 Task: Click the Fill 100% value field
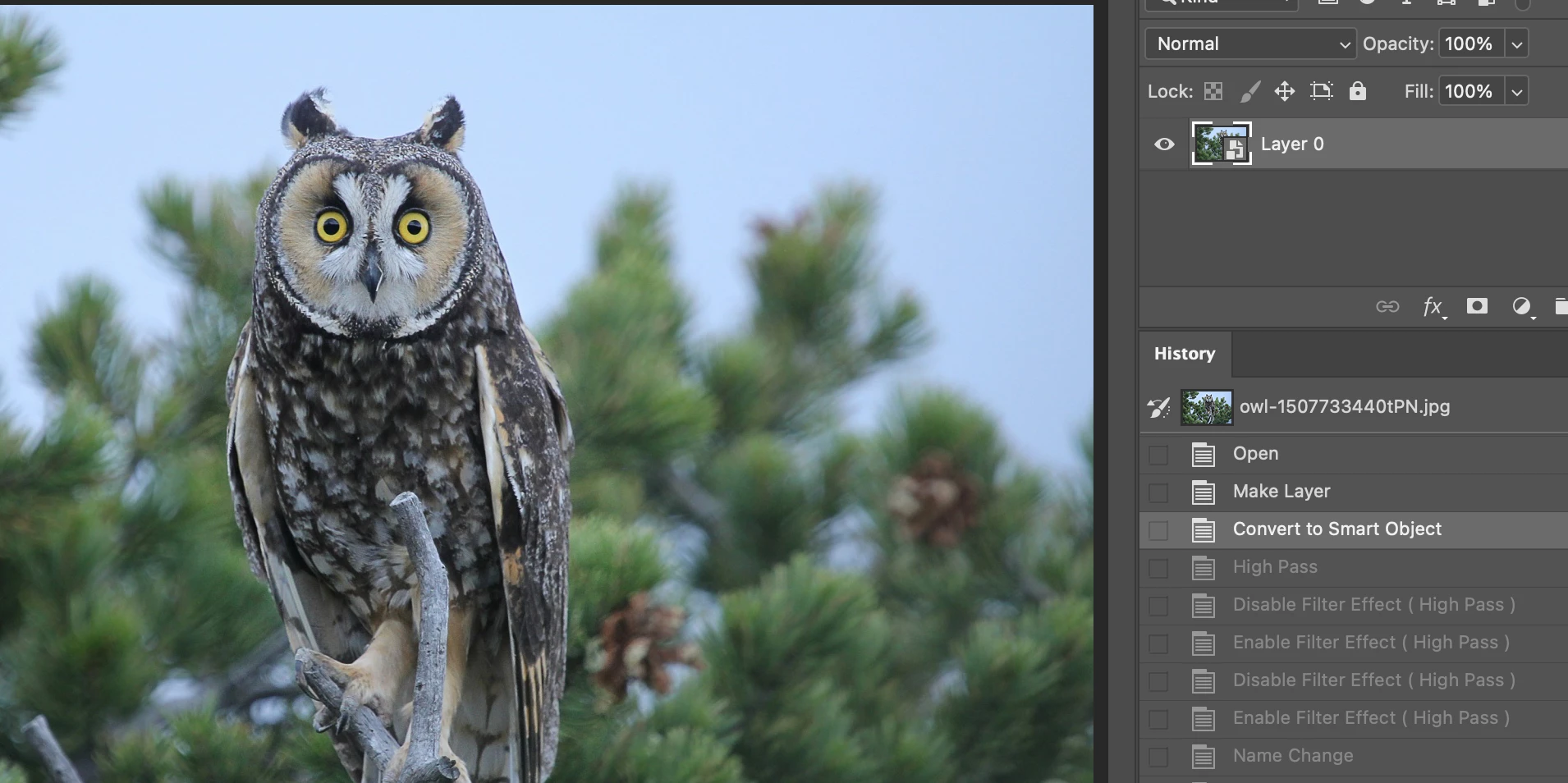tap(1471, 92)
